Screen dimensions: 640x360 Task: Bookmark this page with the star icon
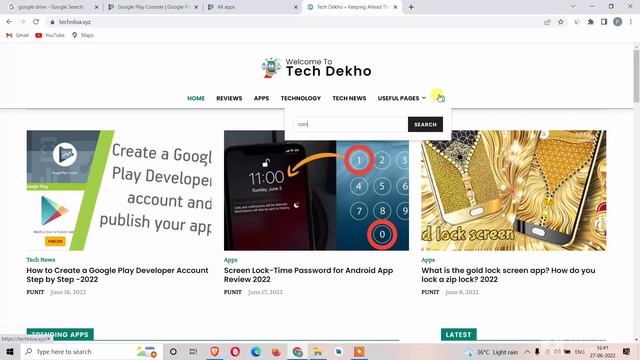coord(561,22)
